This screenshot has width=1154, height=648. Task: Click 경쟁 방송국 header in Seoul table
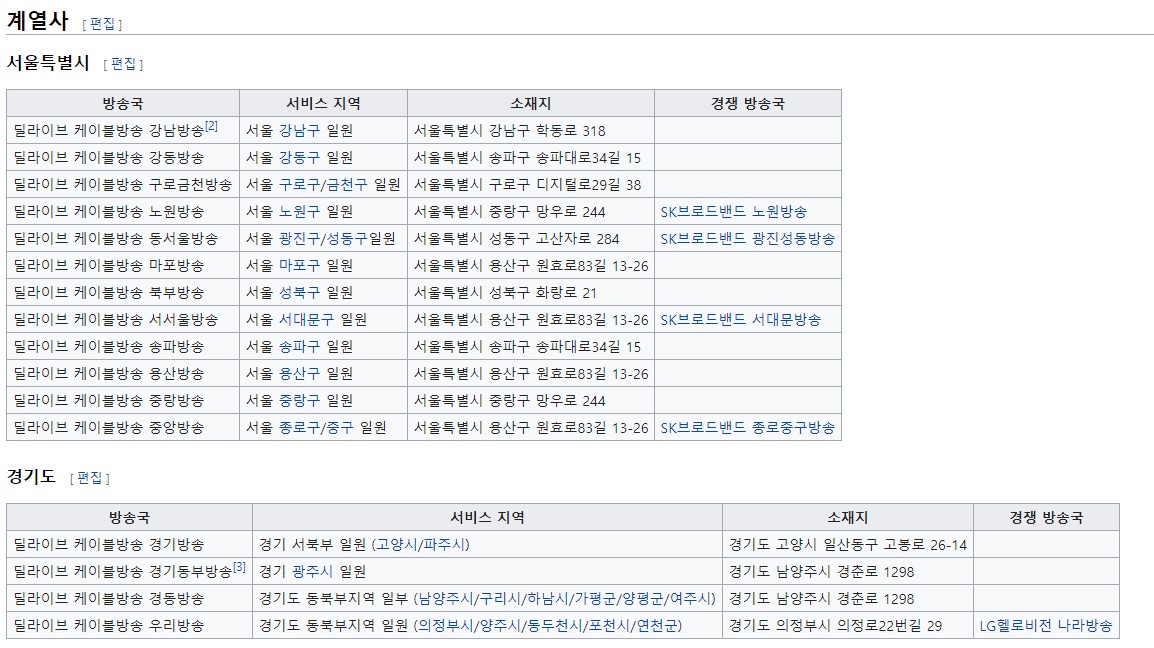(748, 104)
